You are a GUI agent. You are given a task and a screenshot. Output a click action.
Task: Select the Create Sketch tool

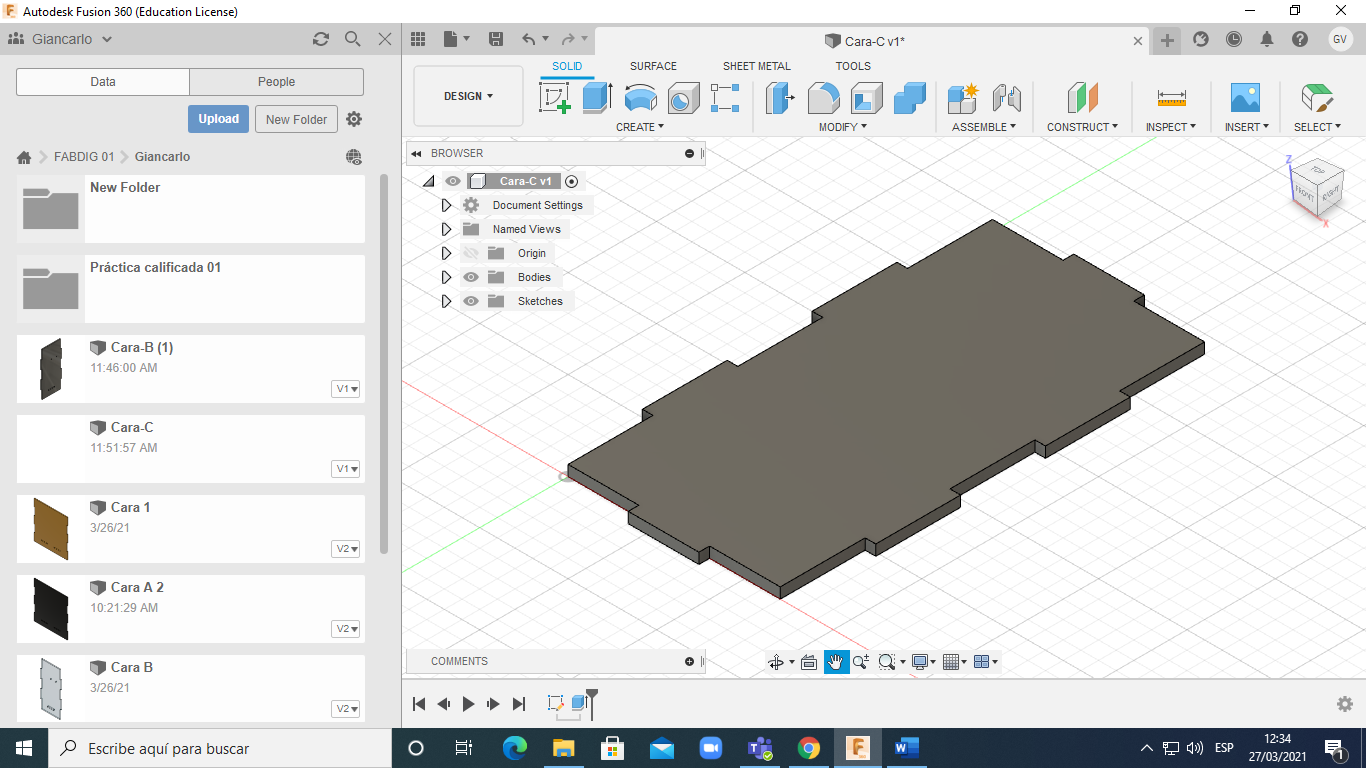554,98
